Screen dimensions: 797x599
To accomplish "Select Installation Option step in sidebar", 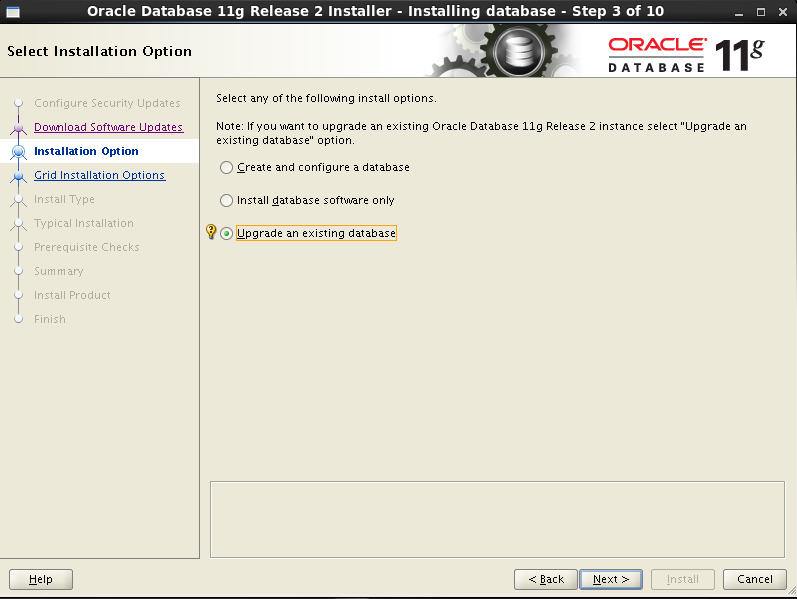I will 86,151.
